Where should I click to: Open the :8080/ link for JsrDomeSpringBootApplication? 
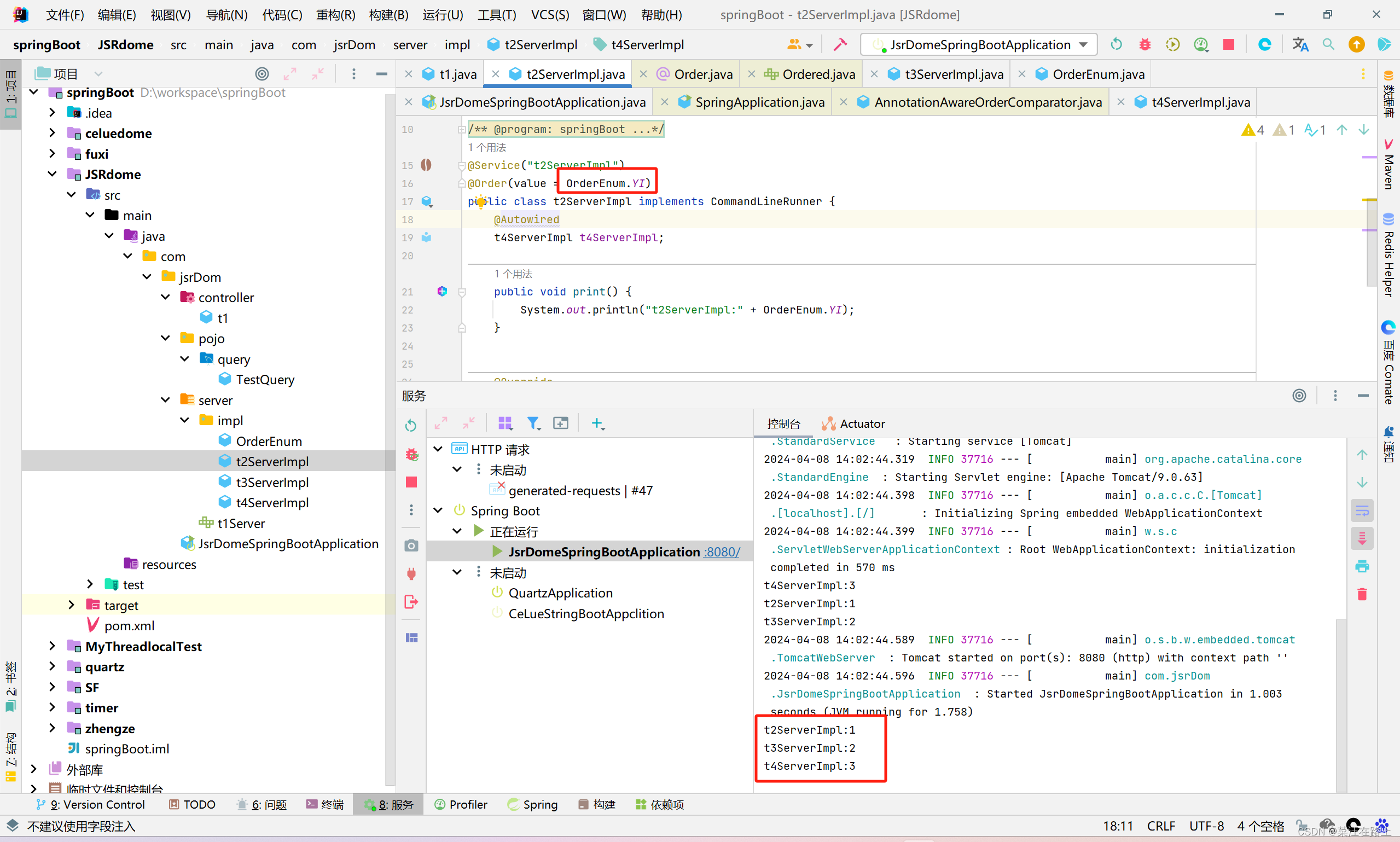722,552
